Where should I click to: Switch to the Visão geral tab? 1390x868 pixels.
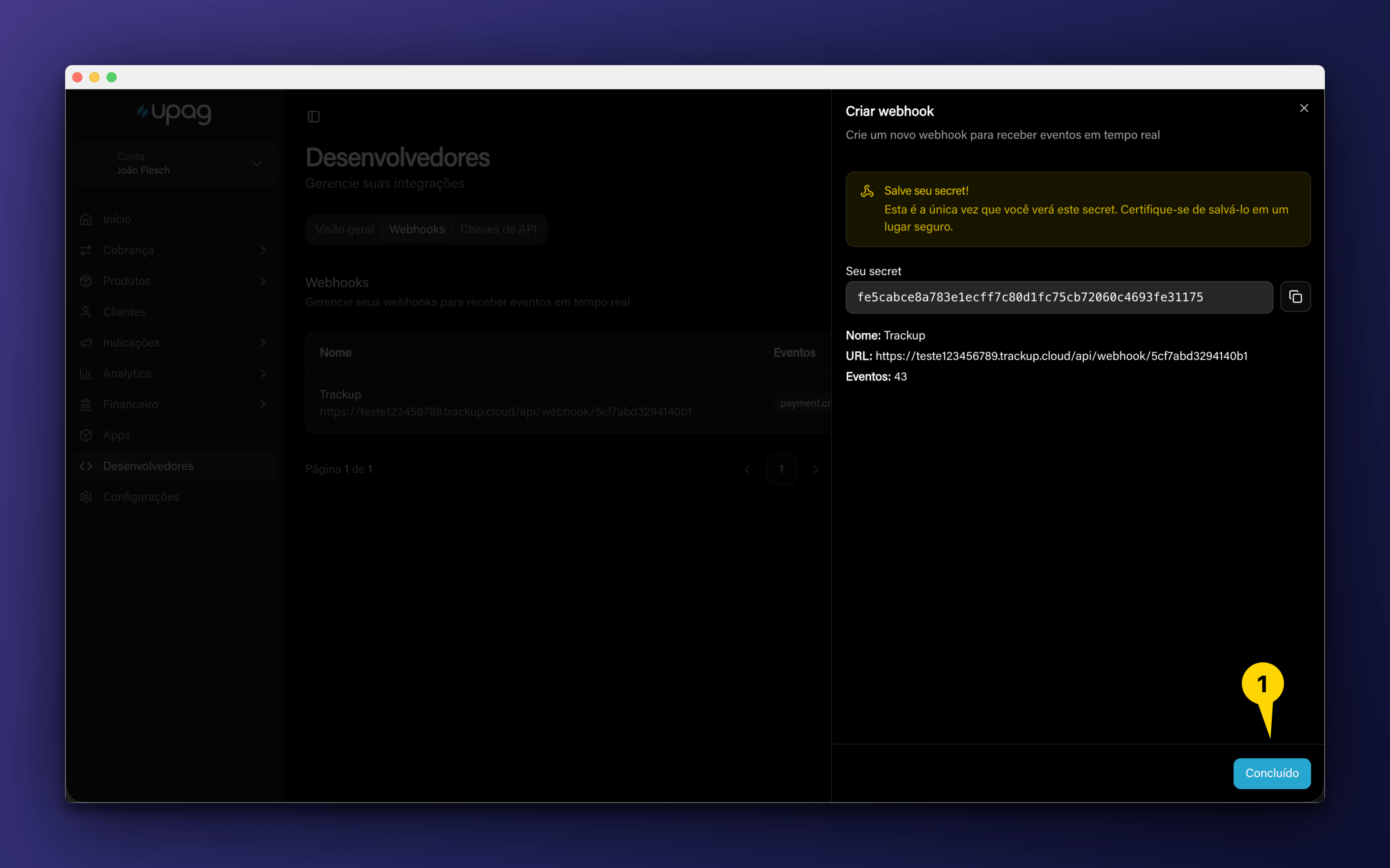tap(344, 229)
